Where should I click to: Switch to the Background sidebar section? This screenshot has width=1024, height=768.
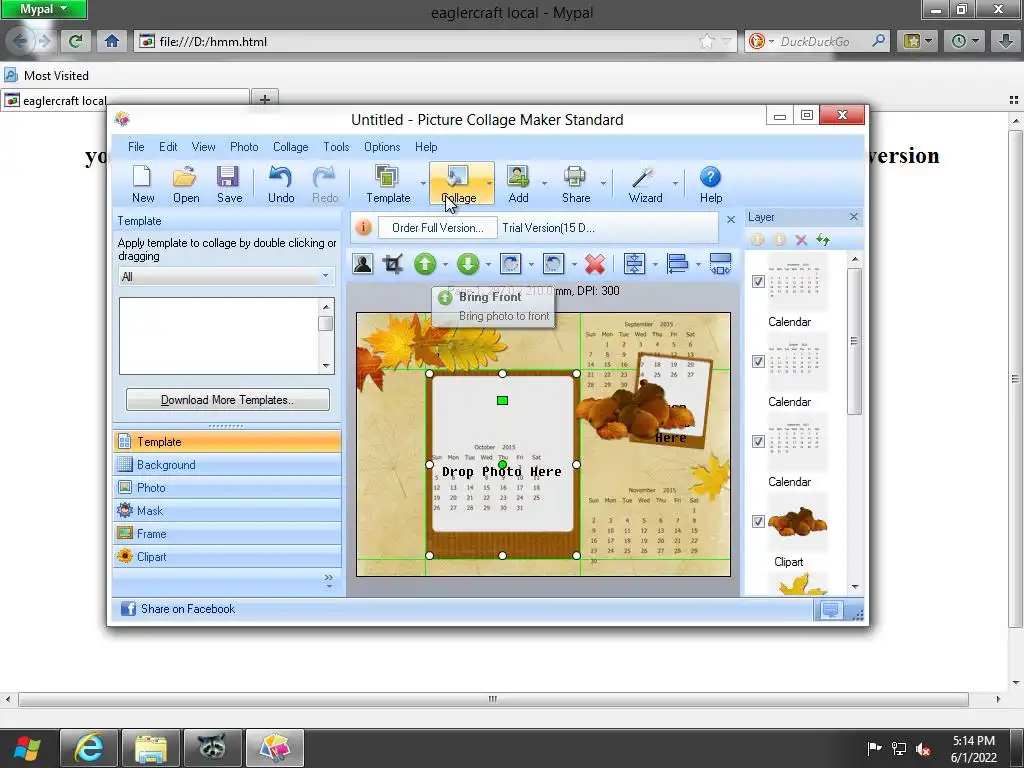227,465
